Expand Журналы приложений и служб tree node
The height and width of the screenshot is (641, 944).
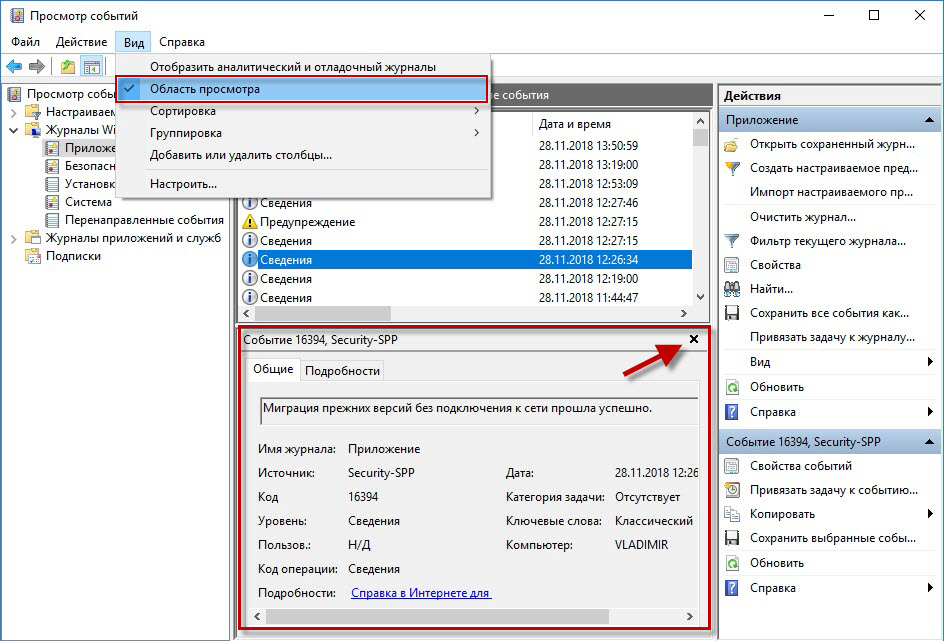point(14,238)
